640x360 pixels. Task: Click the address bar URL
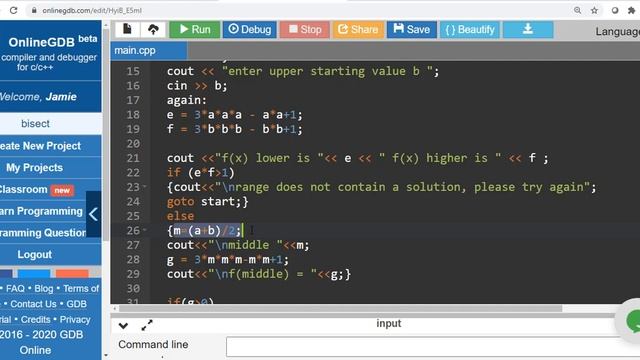pyautogui.click(x=92, y=11)
